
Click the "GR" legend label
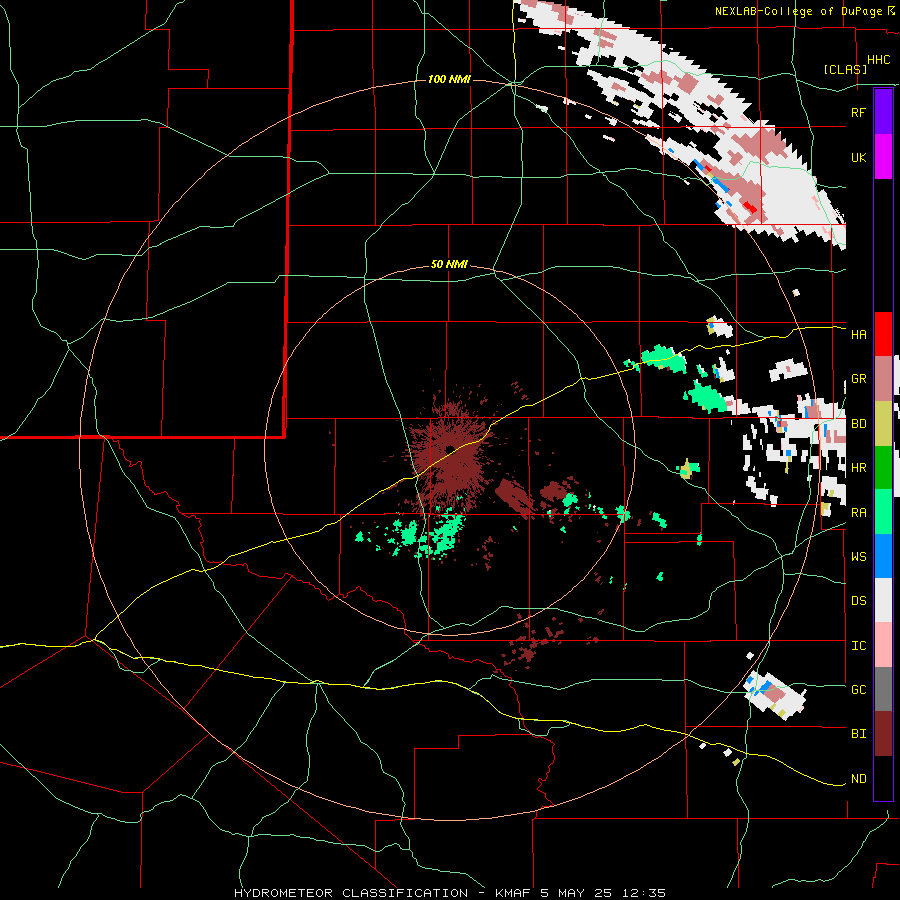click(858, 379)
